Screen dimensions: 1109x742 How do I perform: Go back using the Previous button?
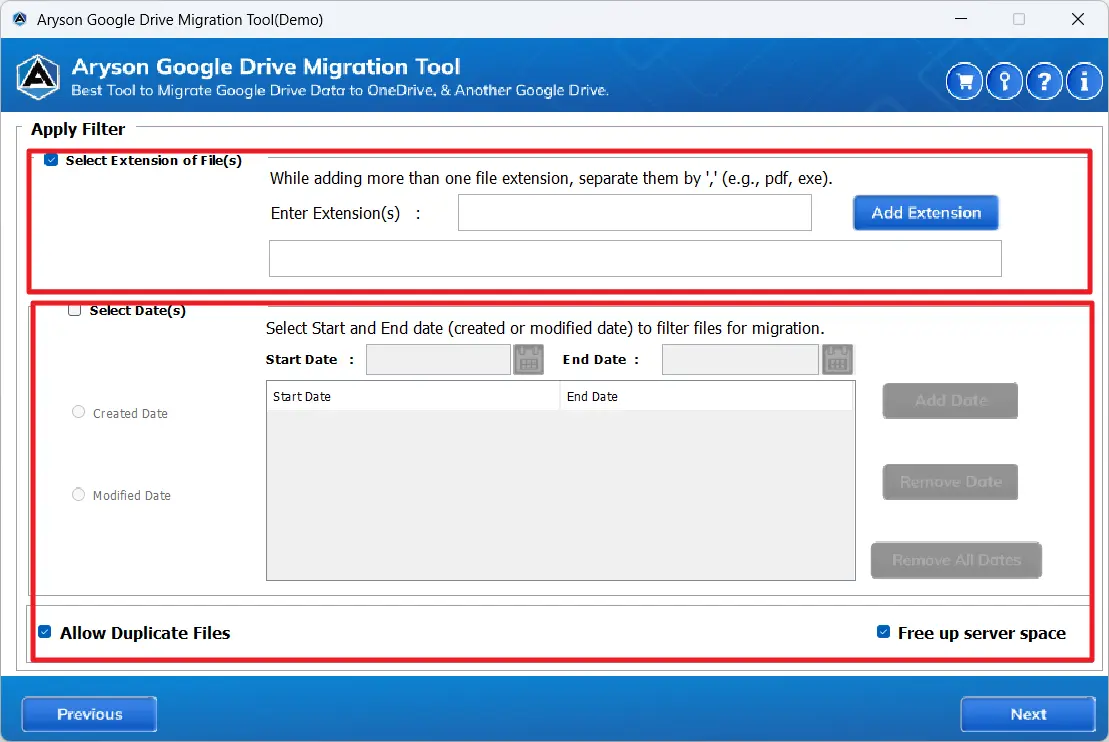[x=88, y=713]
